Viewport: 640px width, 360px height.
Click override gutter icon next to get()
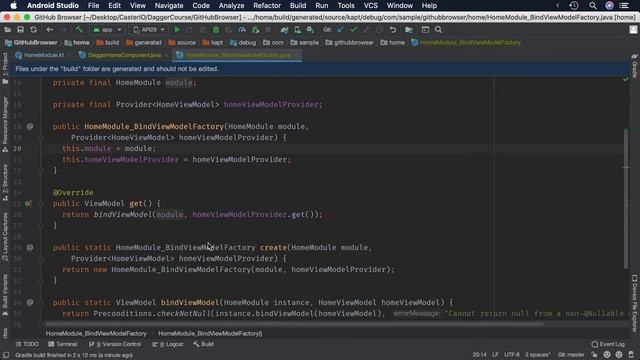(x=28, y=203)
